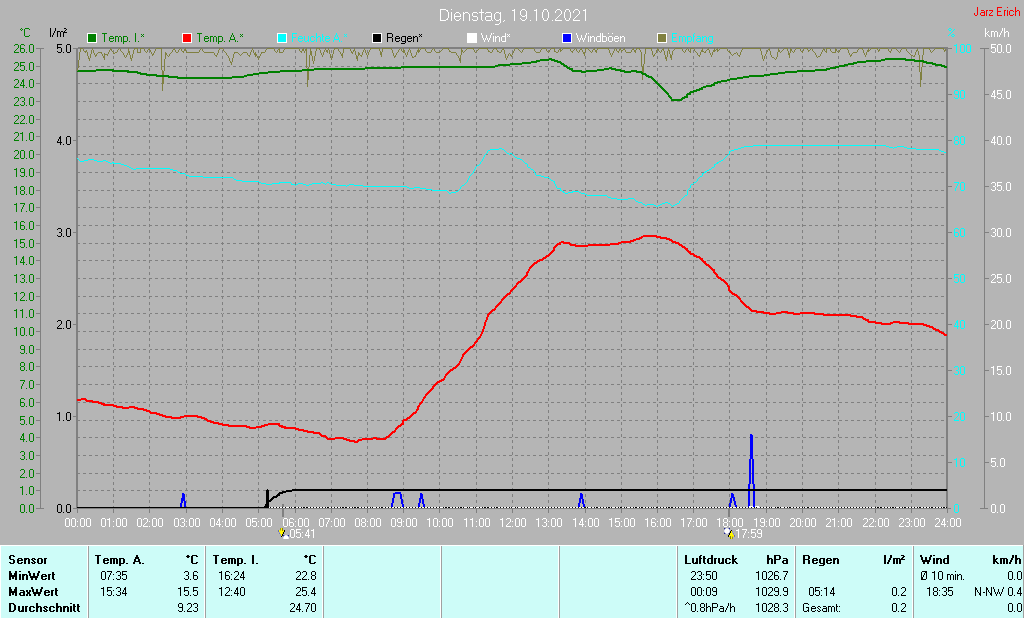Image resolution: width=1024 pixels, height=618 pixels.
Task: Click the blue Windböen legend swatch
Action: [x=567, y=39]
